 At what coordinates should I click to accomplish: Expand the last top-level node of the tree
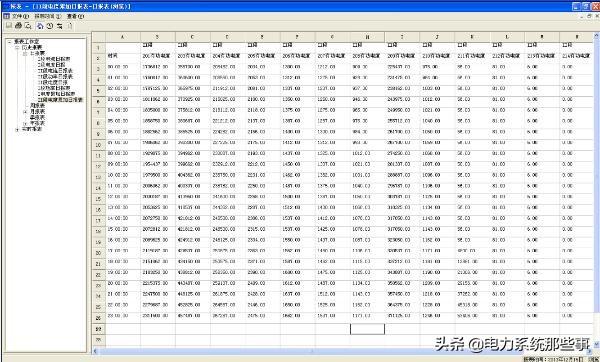point(17,129)
